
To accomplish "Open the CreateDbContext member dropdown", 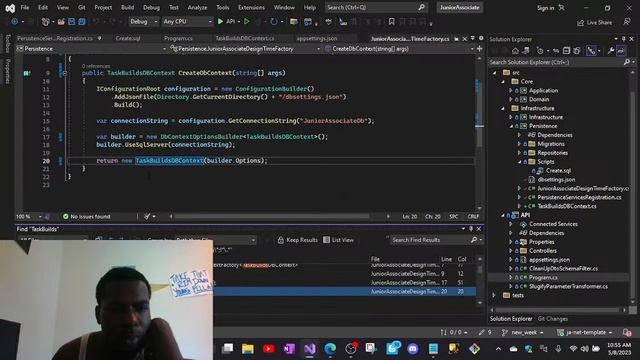I will tap(400, 49).
